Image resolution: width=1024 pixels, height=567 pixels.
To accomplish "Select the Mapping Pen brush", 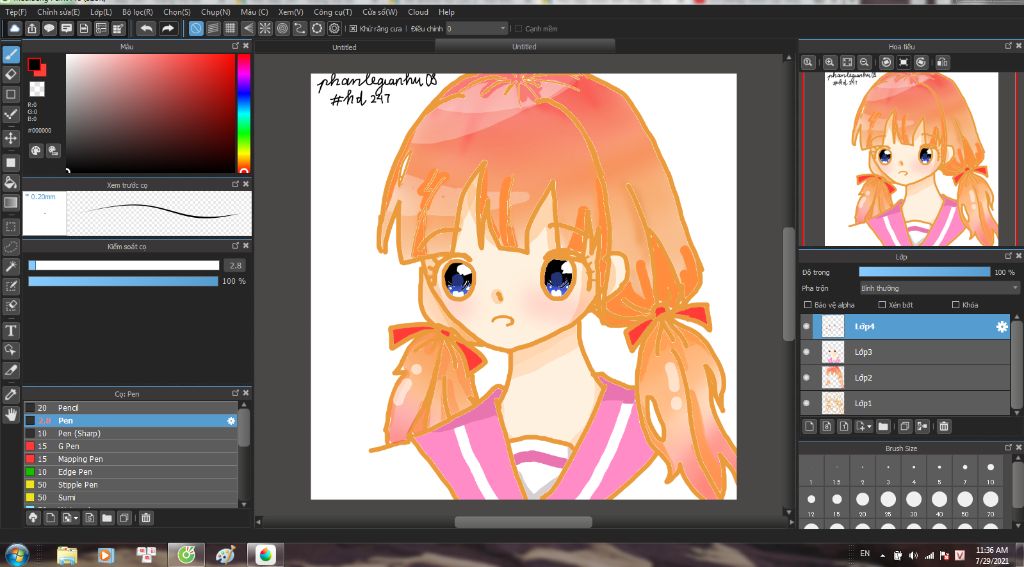I will tap(131, 459).
